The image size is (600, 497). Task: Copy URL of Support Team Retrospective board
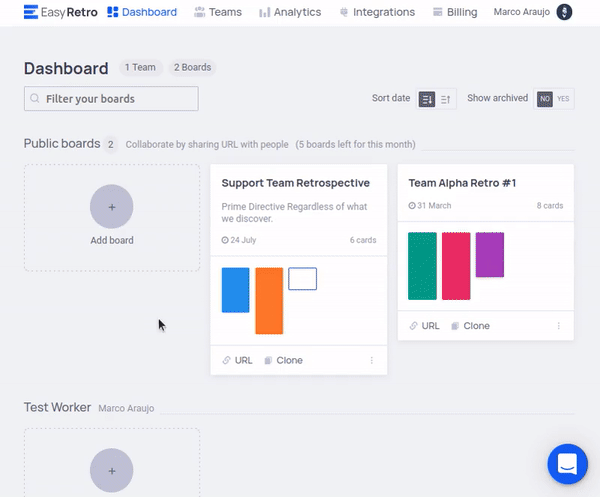[237, 360]
